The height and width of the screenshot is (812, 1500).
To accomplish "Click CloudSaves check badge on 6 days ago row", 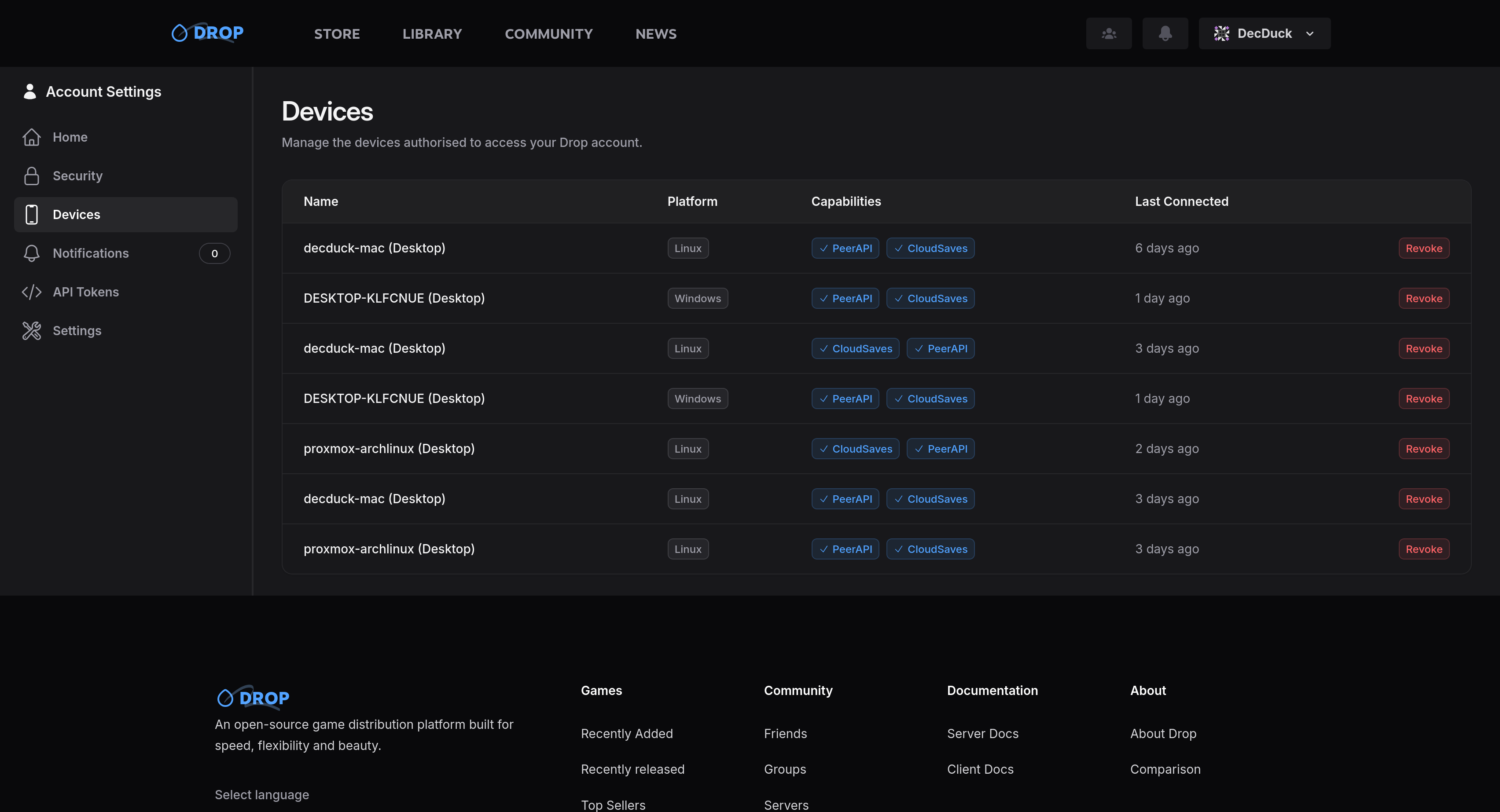I will click(x=930, y=248).
